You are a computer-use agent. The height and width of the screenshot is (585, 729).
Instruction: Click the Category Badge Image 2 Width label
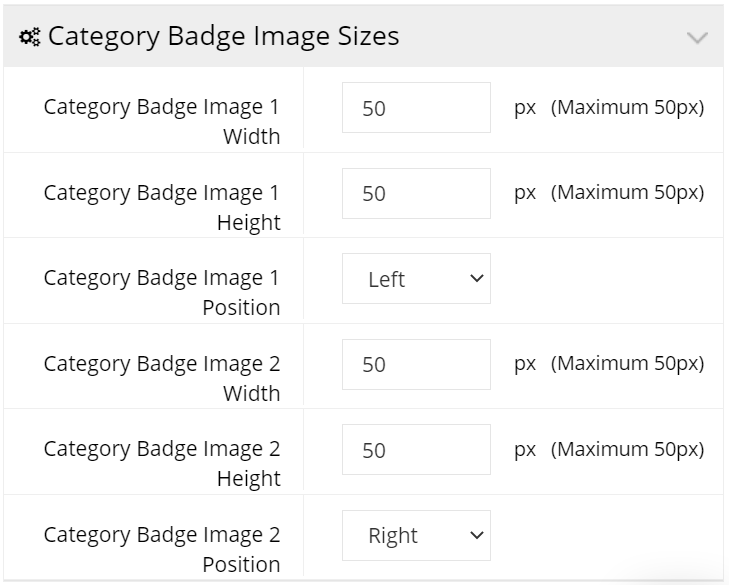tap(162, 378)
